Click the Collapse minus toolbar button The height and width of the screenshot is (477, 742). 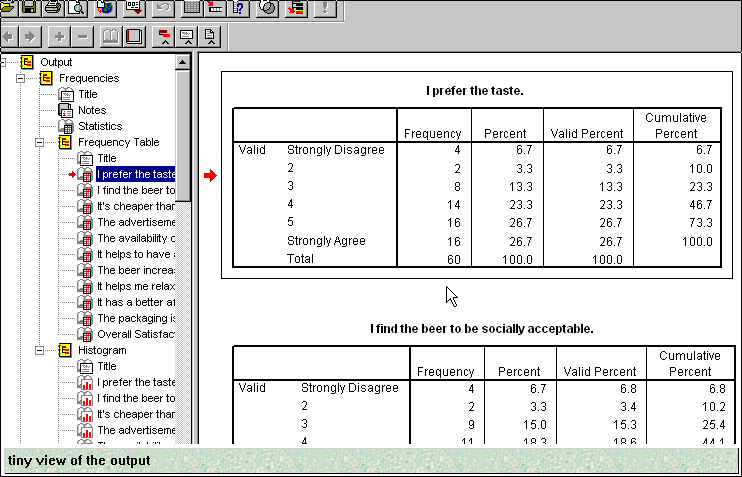82,37
